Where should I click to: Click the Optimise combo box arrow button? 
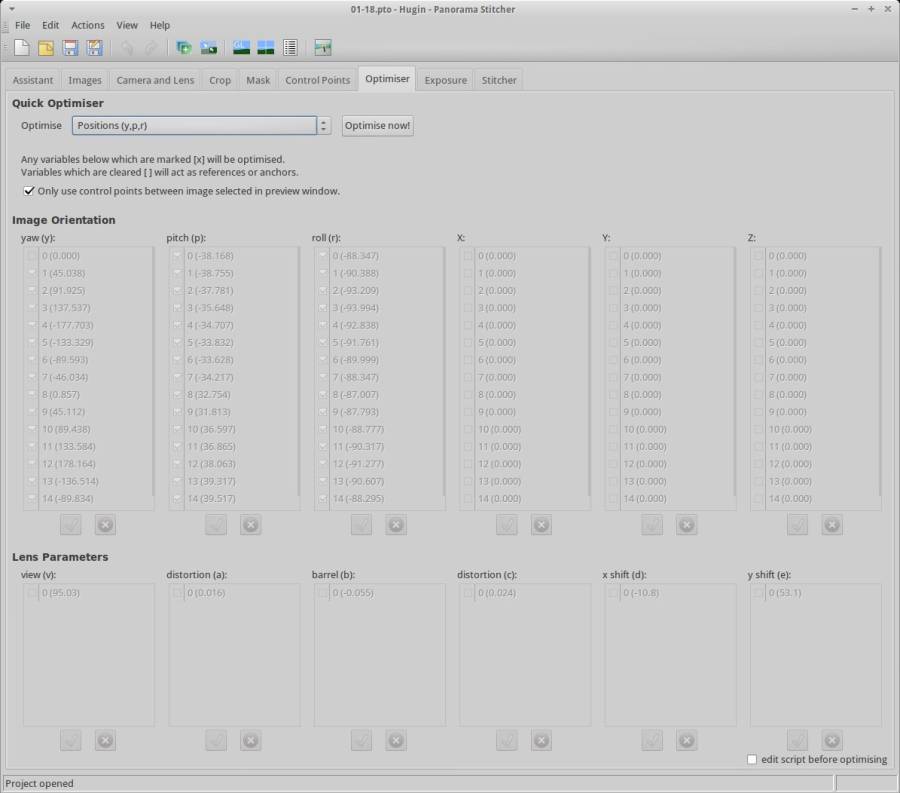[x=324, y=126]
